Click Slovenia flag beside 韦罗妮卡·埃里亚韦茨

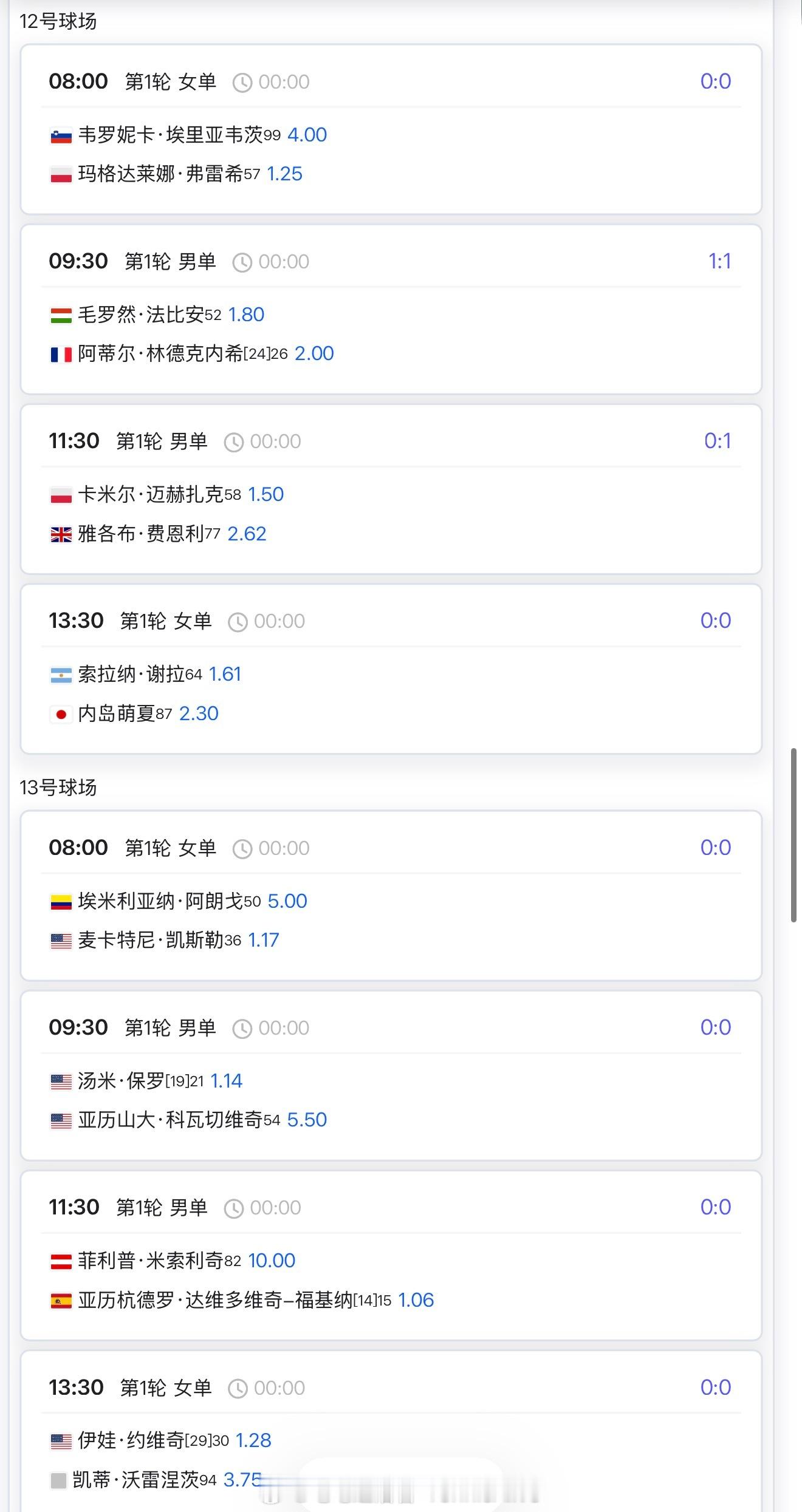(x=61, y=136)
